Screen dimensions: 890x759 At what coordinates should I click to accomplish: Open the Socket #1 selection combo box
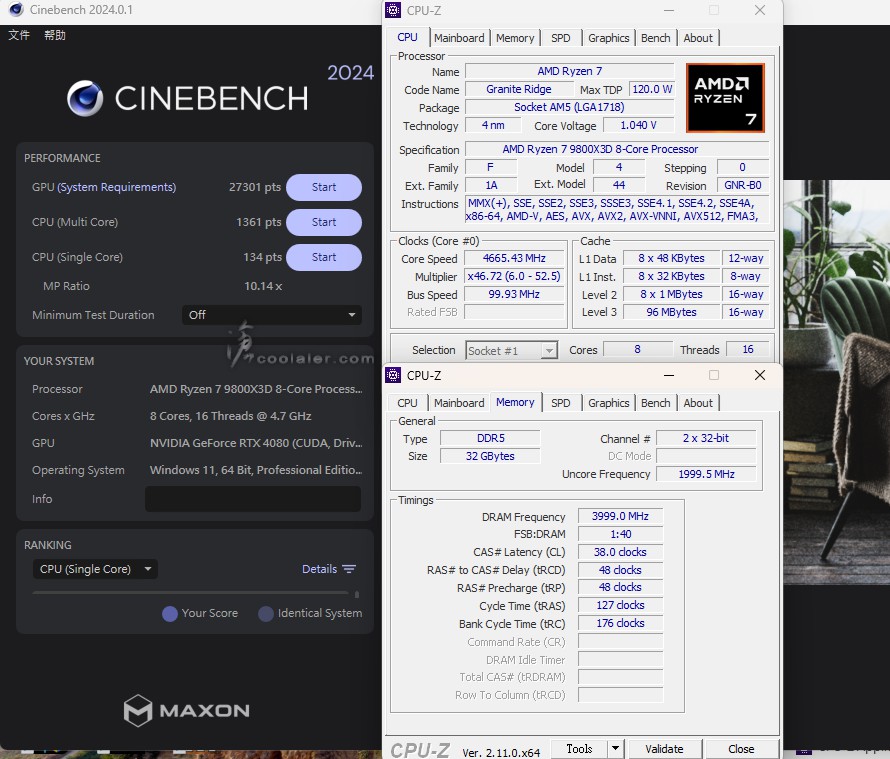coord(511,351)
